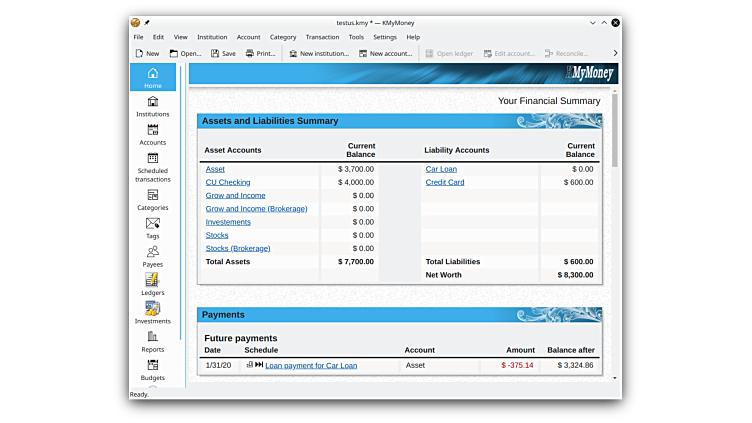Open the Transaction menu
The image size is (752, 423).
[x=322, y=37]
